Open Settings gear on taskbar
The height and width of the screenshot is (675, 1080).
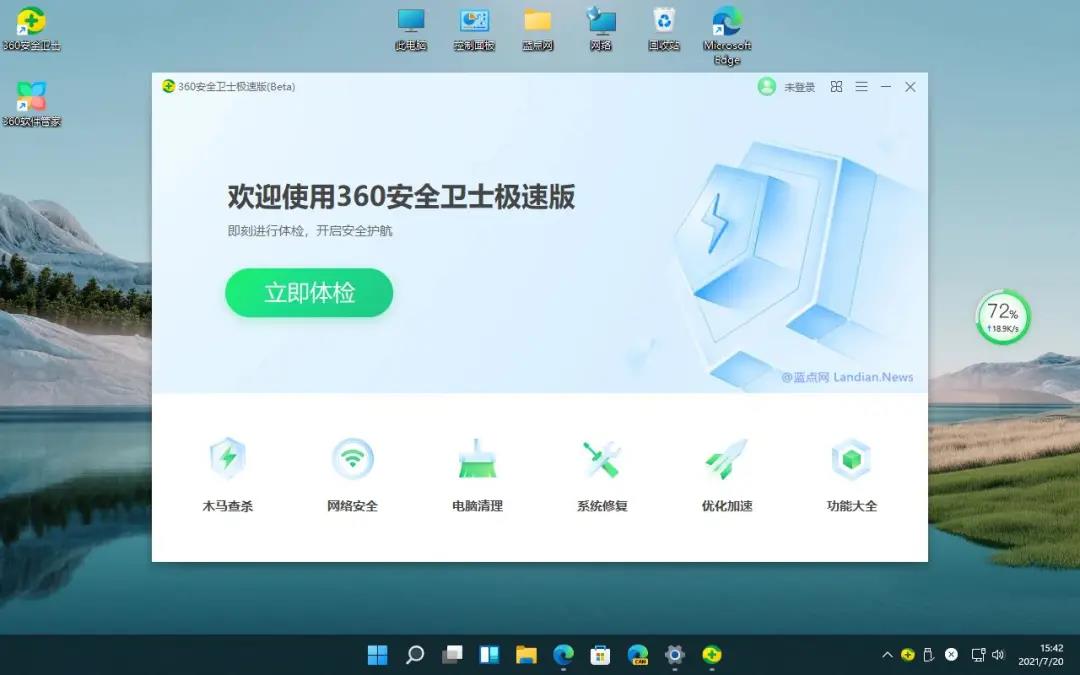pyautogui.click(x=675, y=654)
